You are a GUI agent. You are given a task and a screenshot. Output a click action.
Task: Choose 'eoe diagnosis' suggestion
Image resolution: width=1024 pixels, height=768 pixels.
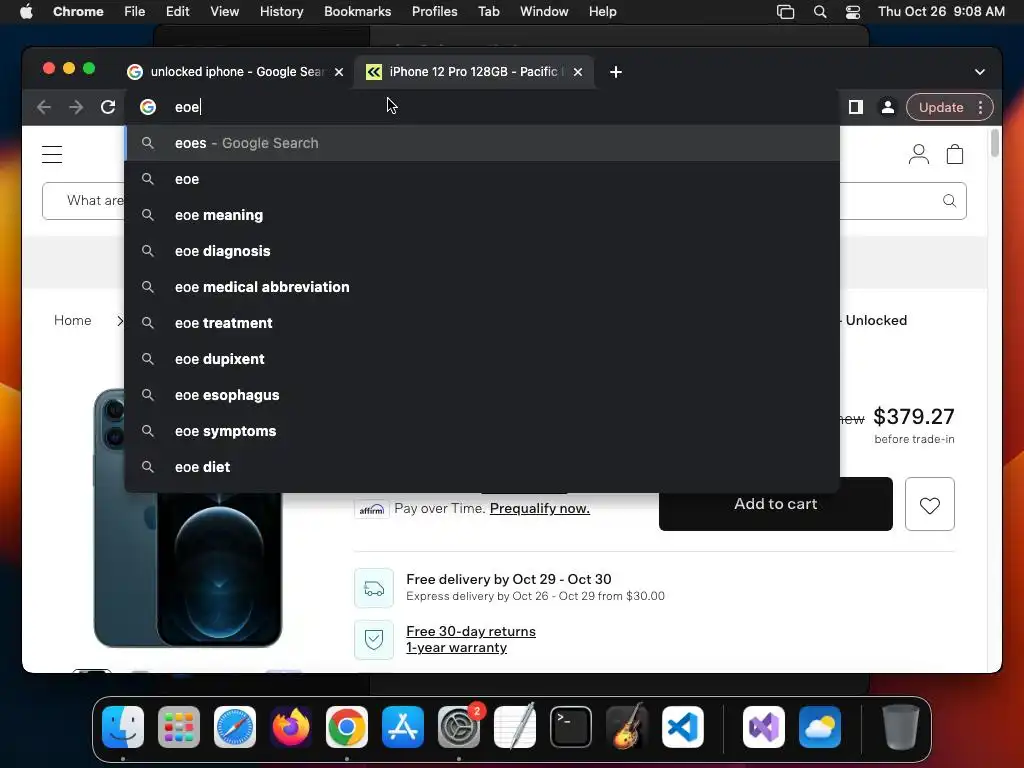click(482, 251)
